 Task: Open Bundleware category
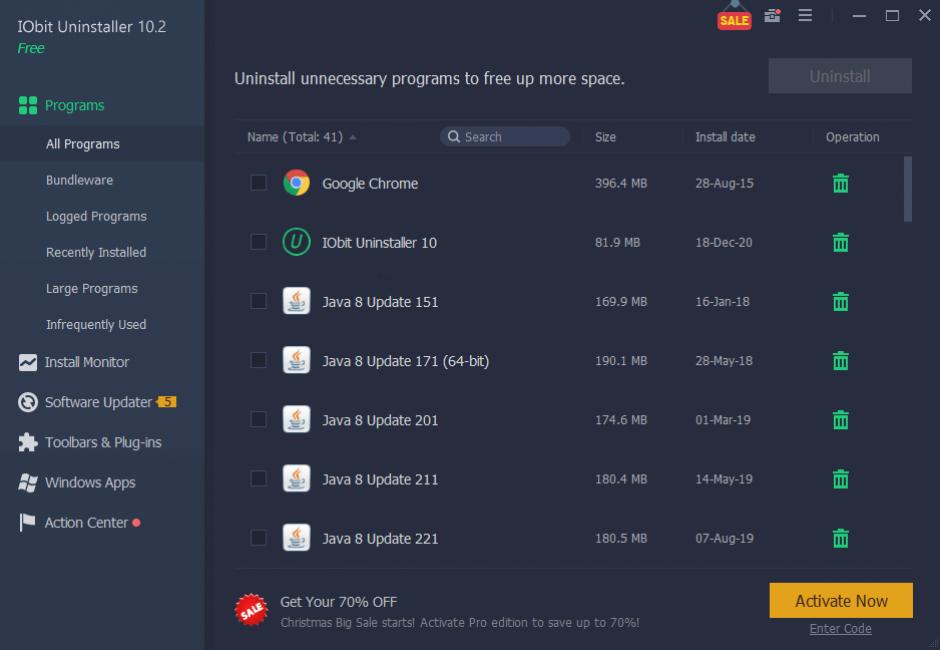[x=79, y=180]
